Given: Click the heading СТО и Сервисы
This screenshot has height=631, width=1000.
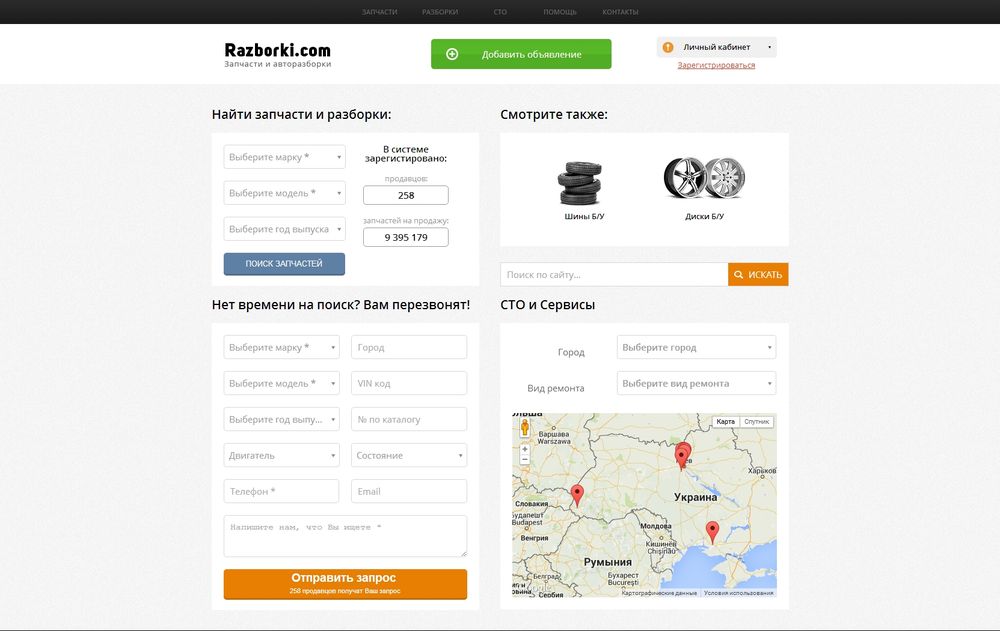Looking at the screenshot, I should [548, 305].
